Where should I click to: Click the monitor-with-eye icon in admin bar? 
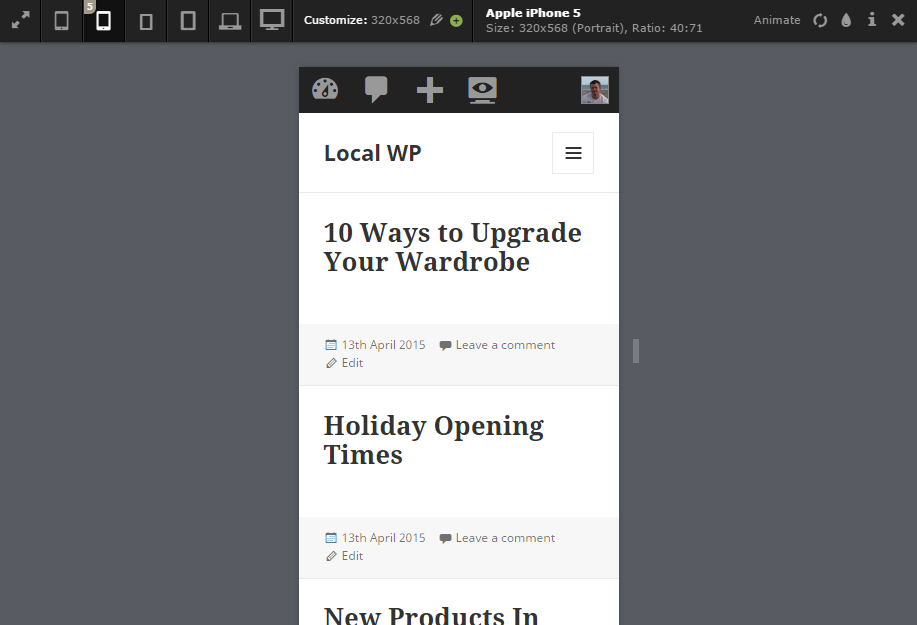coord(482,90)
